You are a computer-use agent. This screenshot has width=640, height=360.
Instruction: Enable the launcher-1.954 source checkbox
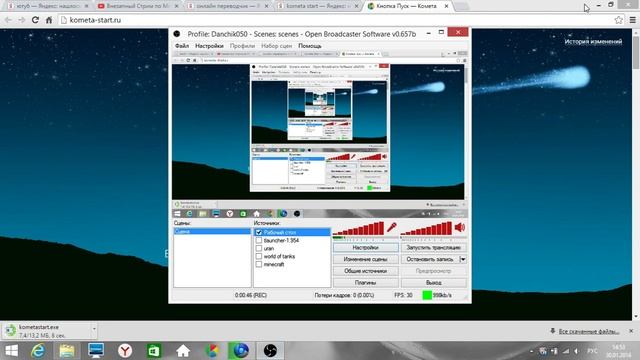coord(259,240)
